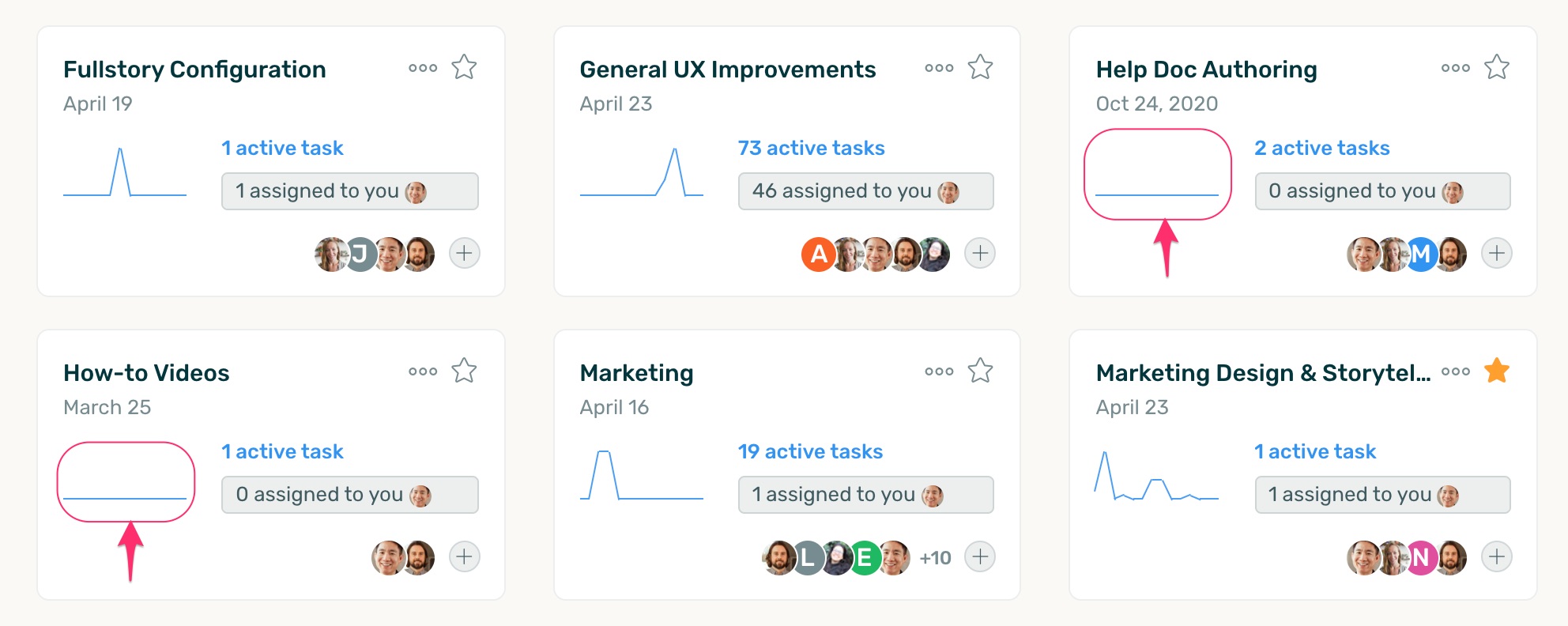This screenshot has height=626, width=1568.
Task: Open the 73 active tasks link
Action: coord(811,148)
